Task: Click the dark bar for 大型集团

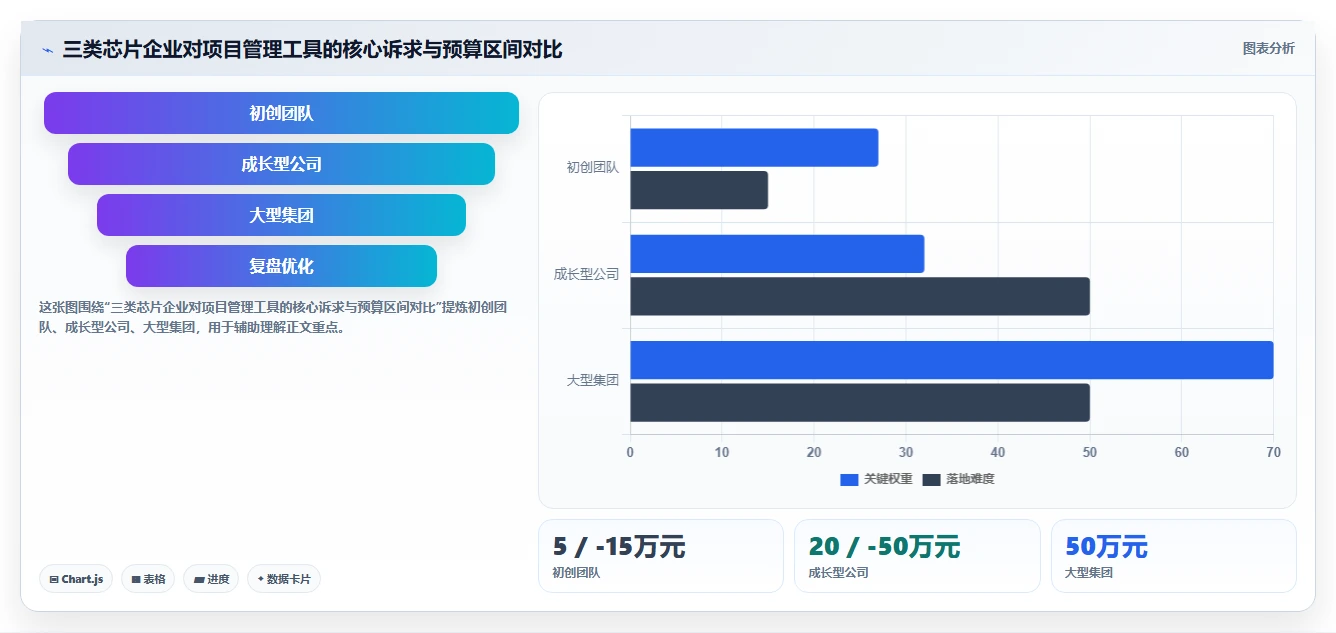Action: (860, 402)
